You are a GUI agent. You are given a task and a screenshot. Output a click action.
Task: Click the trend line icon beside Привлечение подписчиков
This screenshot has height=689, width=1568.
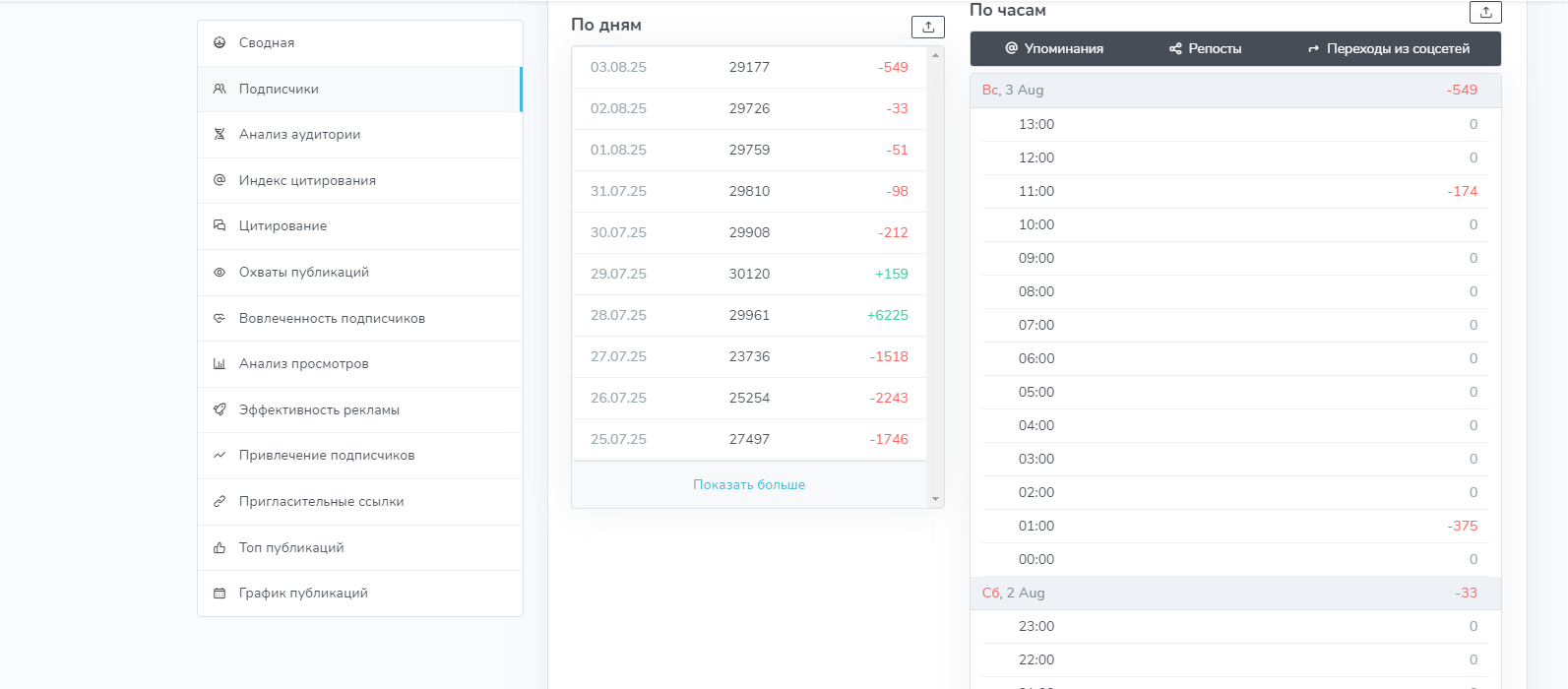[220, 455]
